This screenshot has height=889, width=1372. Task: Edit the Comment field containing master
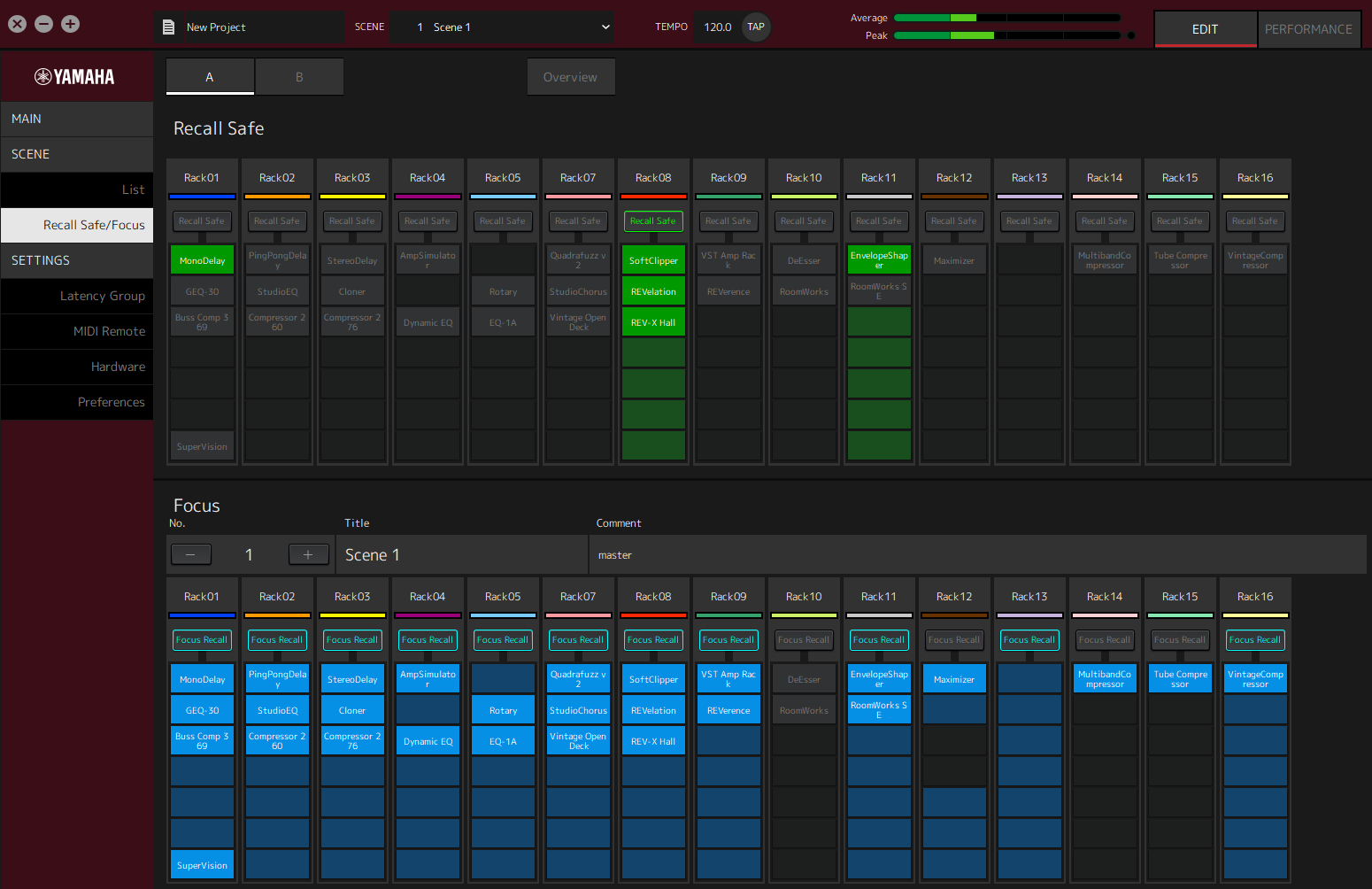click(978, 554)
